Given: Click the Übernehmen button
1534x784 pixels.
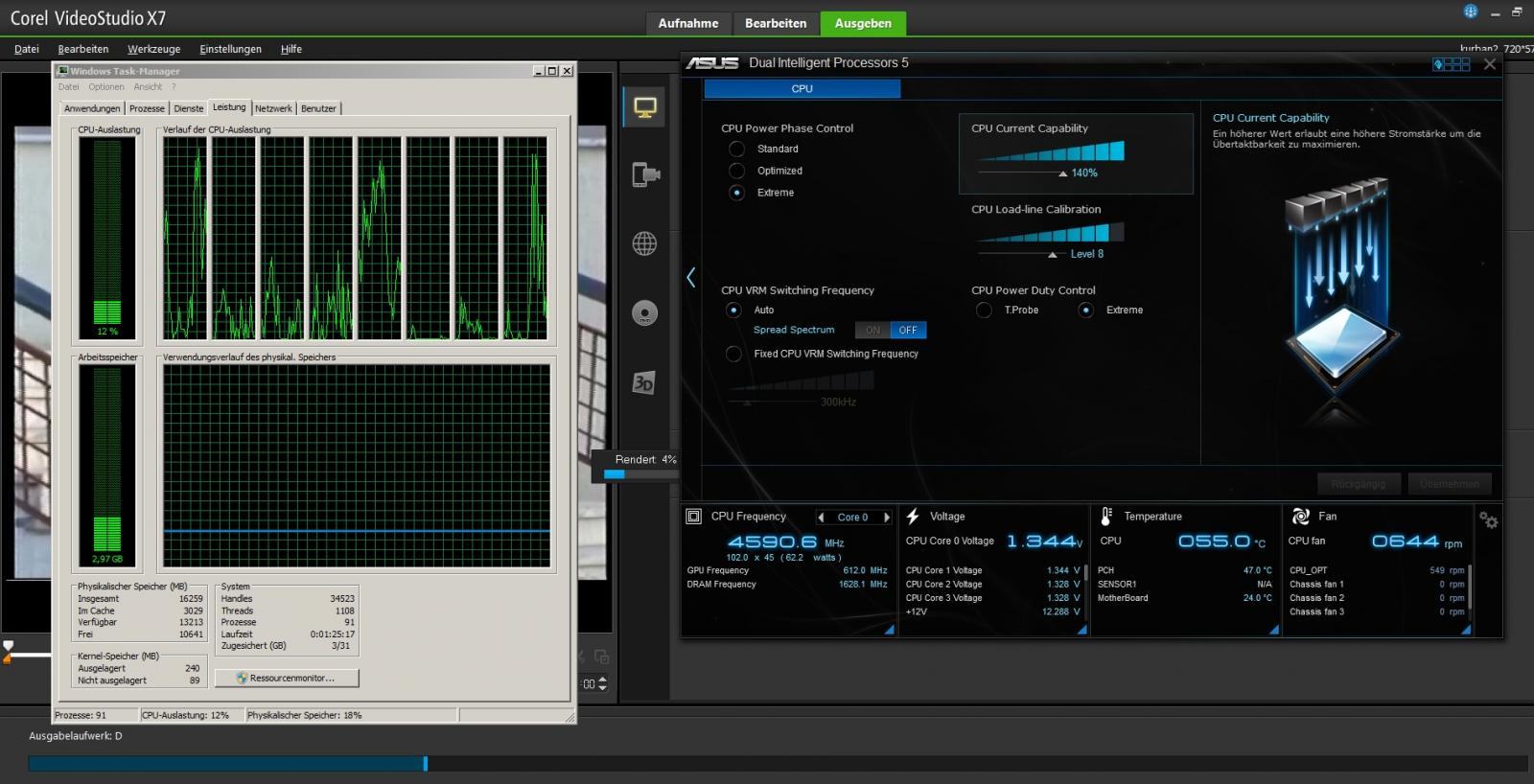Looking at the screenshot, I should pos(1449,484).
